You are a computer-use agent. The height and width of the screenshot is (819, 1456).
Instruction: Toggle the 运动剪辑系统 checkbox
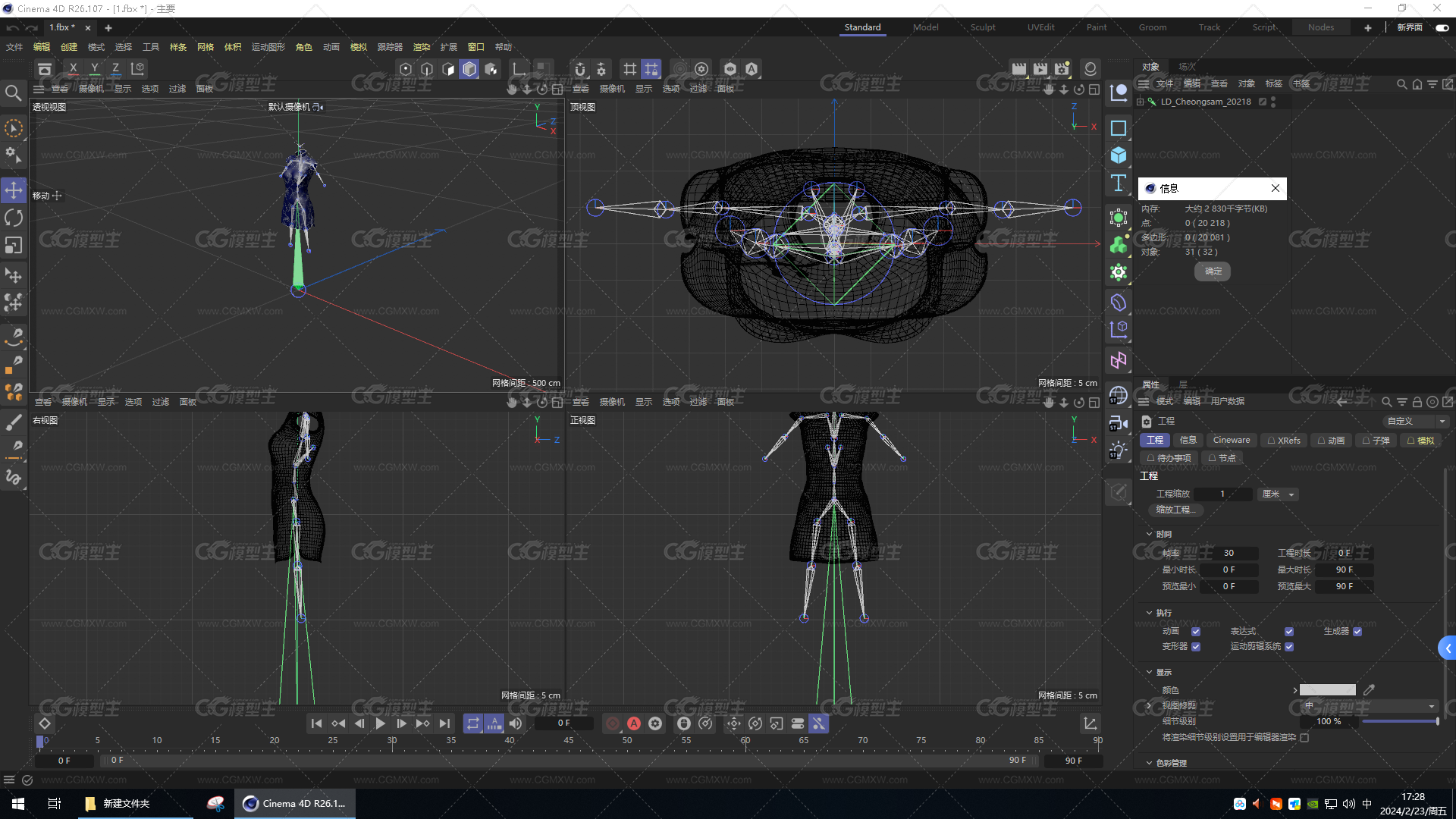click(1289, 647)
